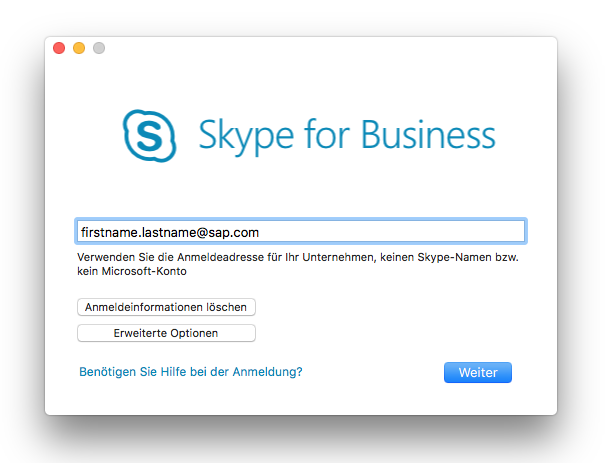Continue with the blue "Weiter" button

pos(478,372)
